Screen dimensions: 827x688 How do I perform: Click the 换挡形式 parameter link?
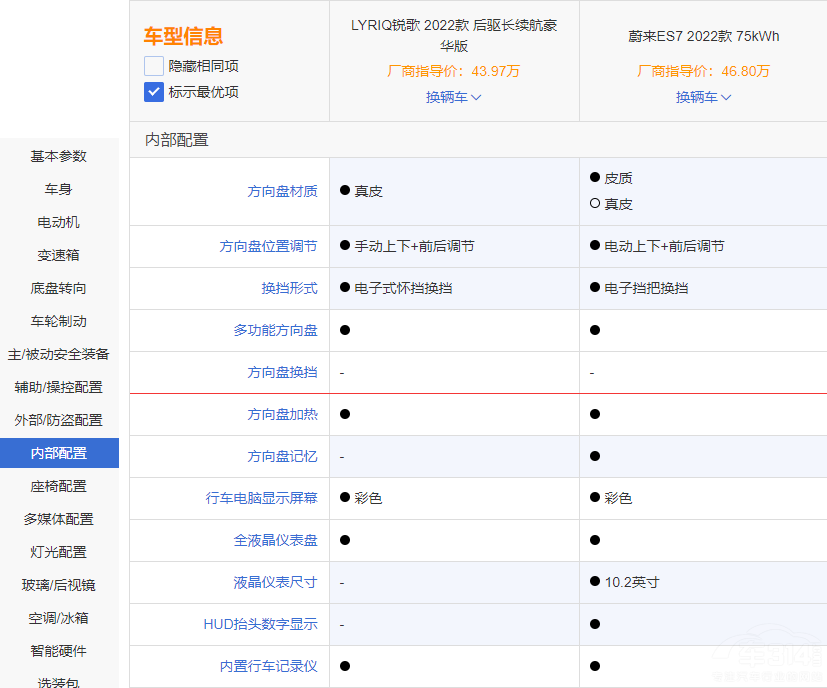[x=289, y=288]
